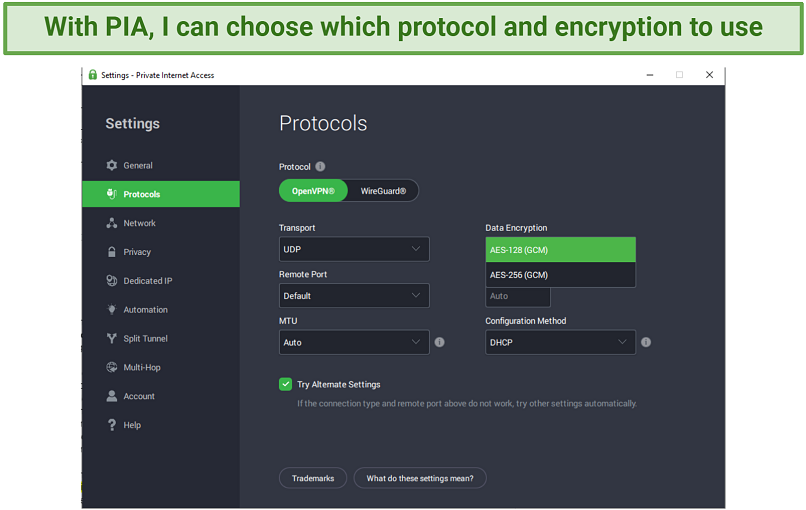The image size is (806, 510).
Task: Choose AES-256 (GCM) encryption option
Action: point(560,275)
